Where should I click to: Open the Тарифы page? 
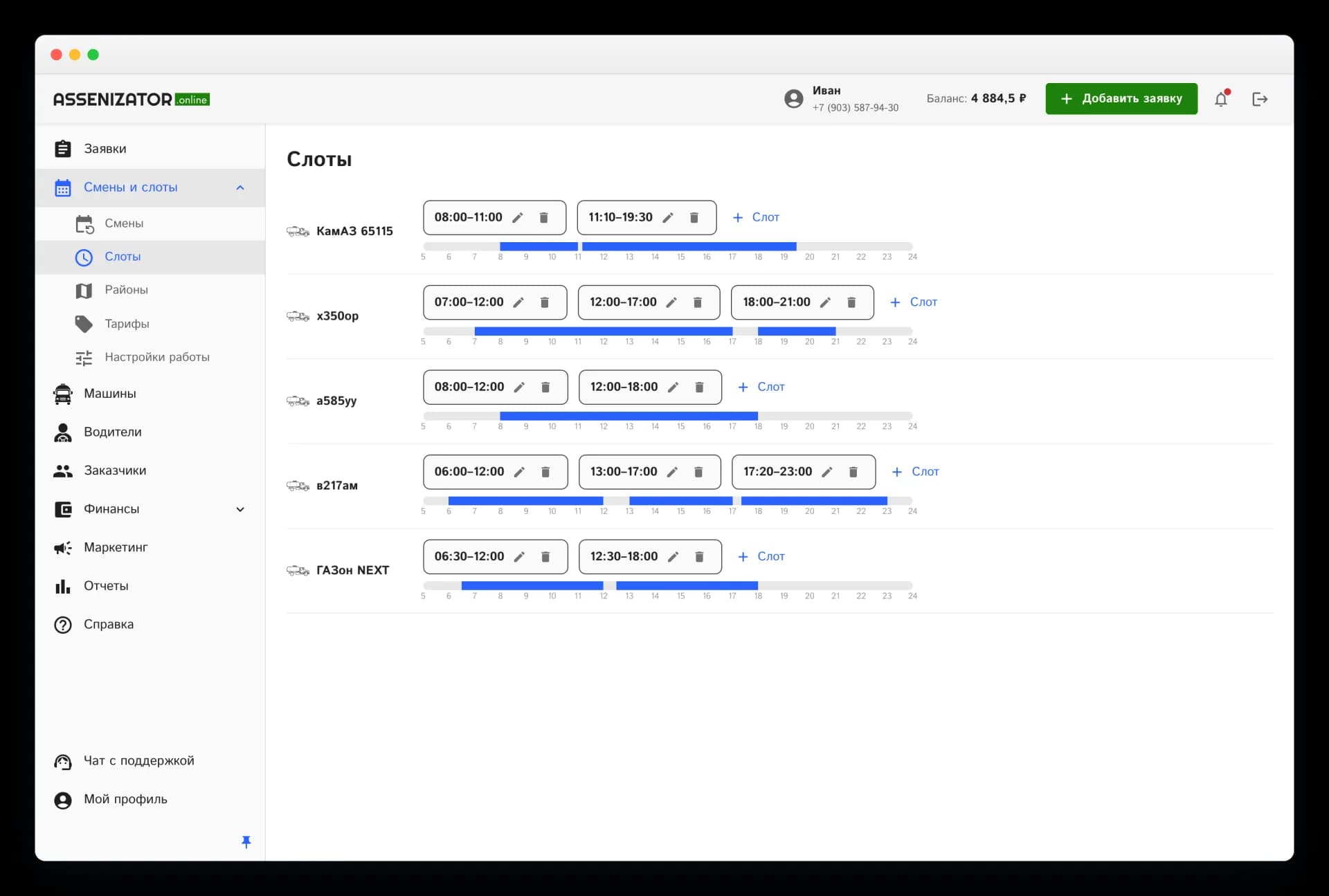coord(150,324)
